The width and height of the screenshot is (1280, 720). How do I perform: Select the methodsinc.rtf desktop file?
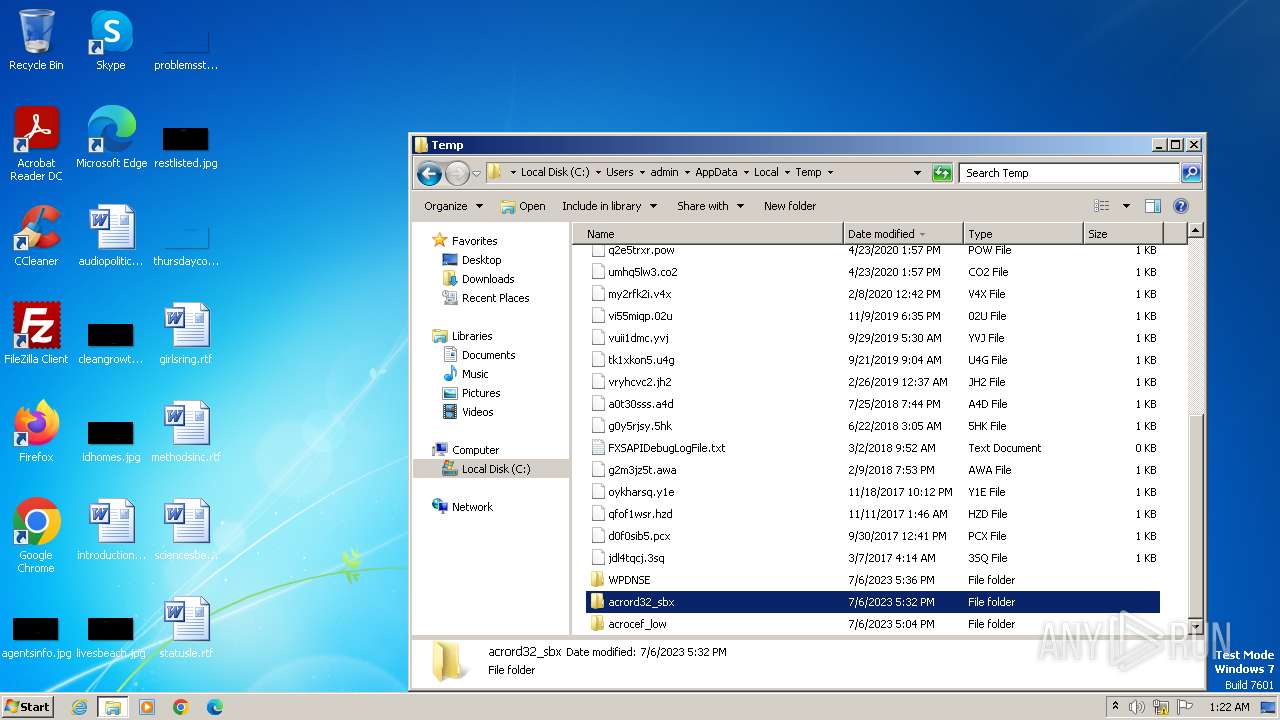186,432
